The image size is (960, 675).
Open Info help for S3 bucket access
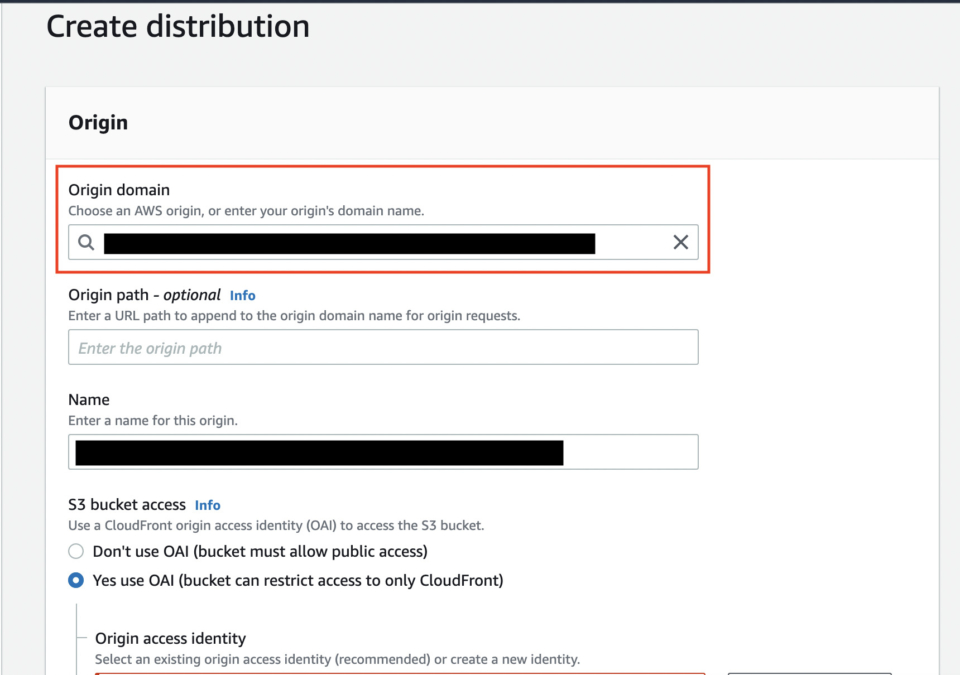tap(207, 505)
